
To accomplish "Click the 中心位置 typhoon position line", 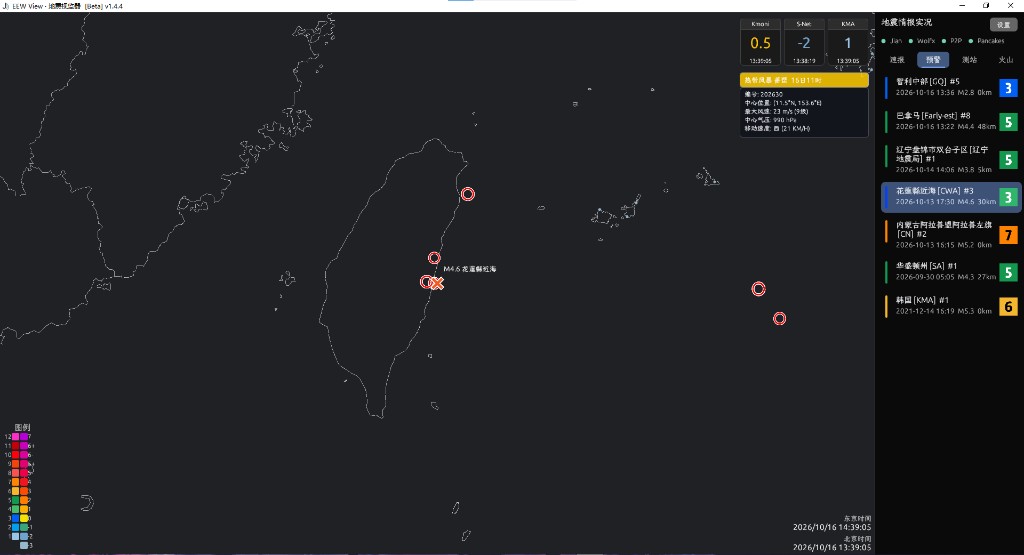I will click(783, 103).
